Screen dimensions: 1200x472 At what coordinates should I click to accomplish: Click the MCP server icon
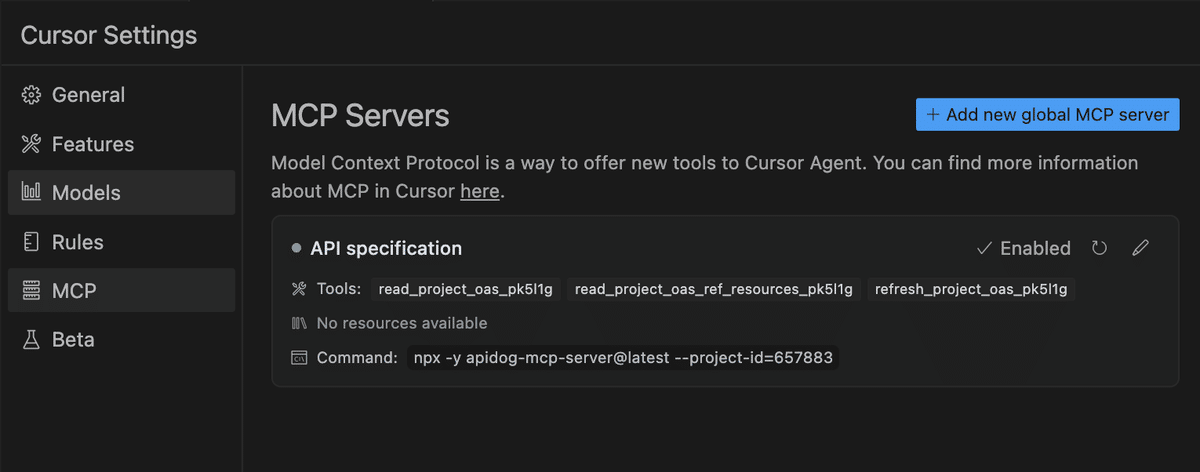tap(31, 291)
